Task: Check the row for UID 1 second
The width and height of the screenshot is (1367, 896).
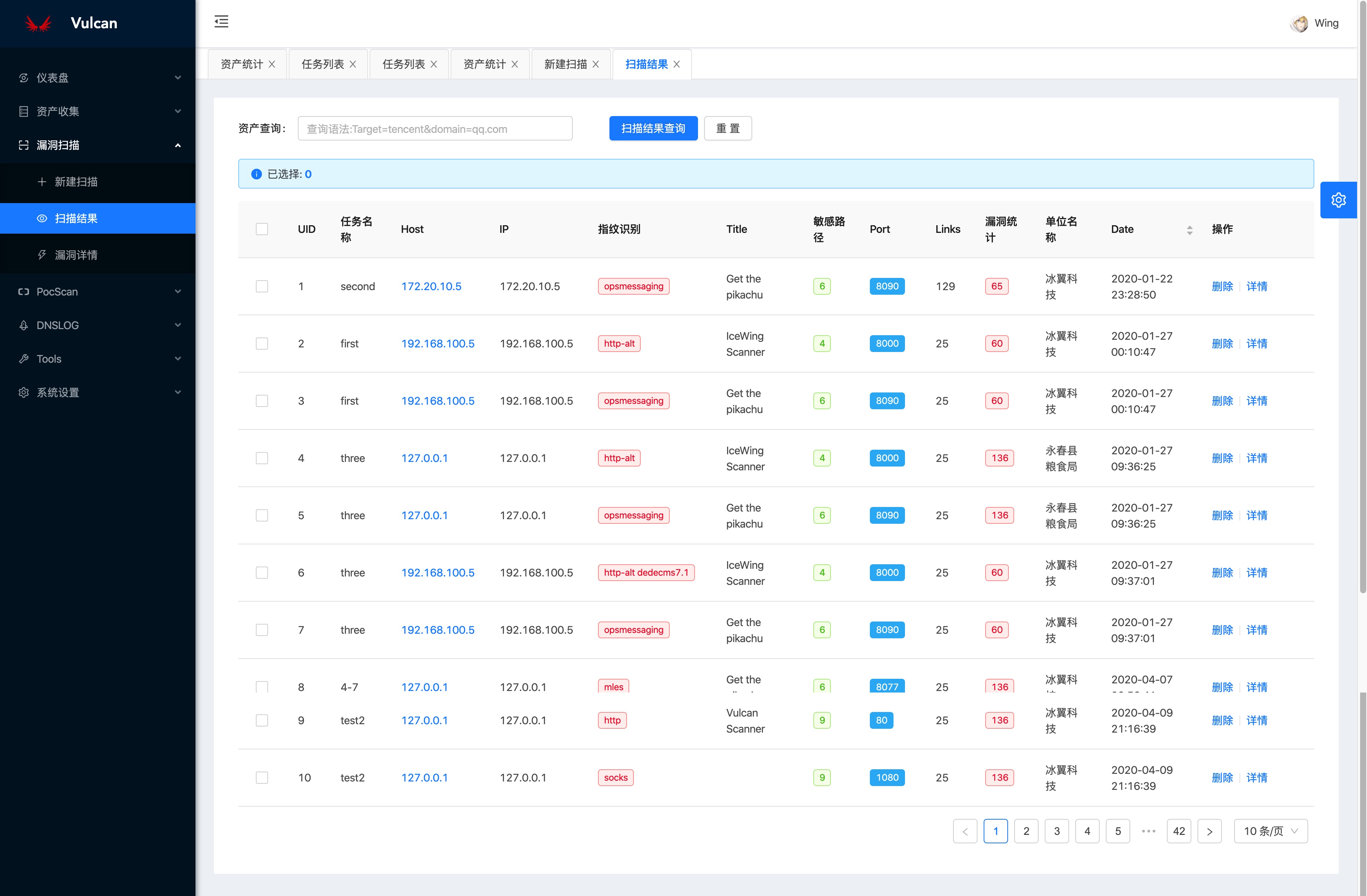Action: 262,286
